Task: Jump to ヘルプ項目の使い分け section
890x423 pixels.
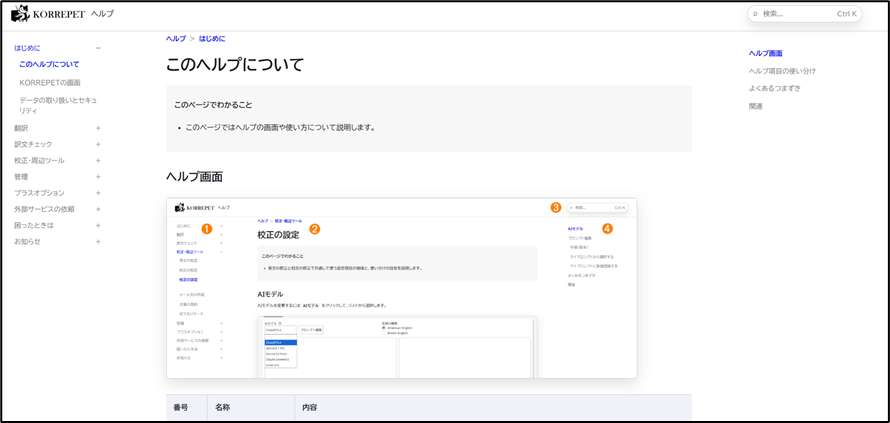Action: click(x=782, y=71)
